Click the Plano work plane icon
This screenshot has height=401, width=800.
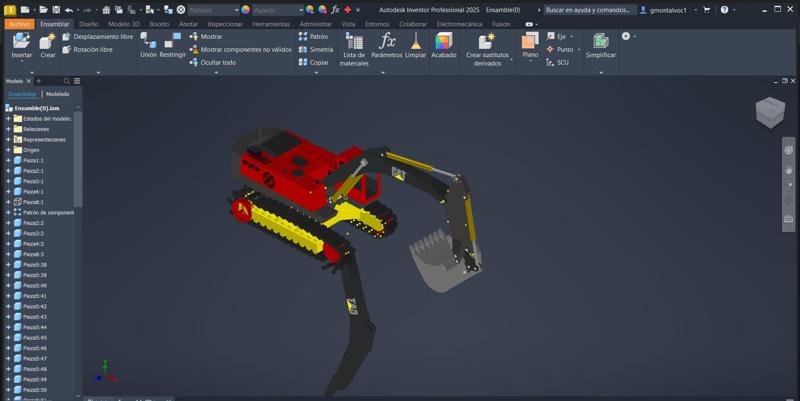click(x=530, y=45)
